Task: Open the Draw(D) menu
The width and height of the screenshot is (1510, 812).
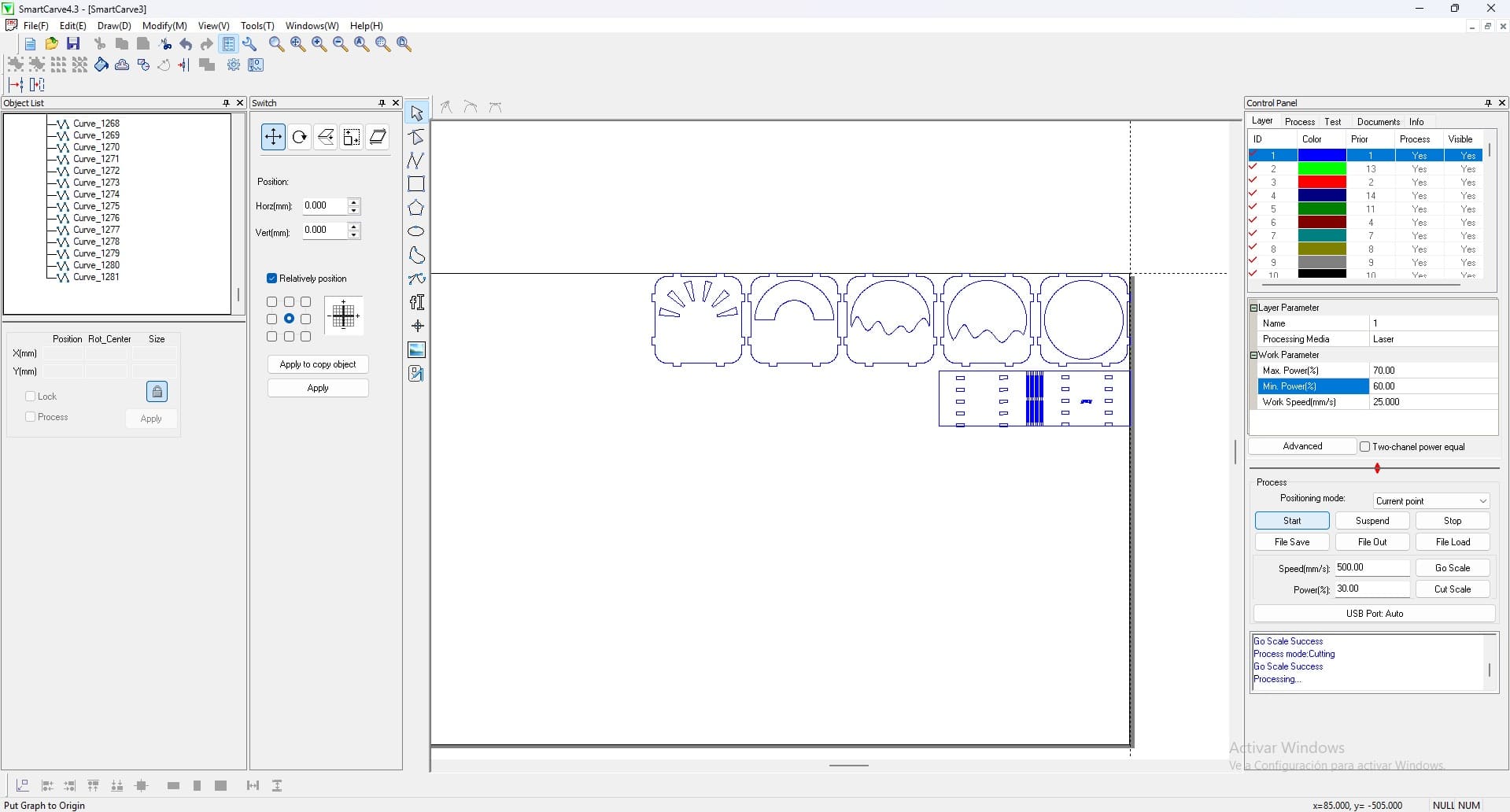Action: [x=114, y=26]
